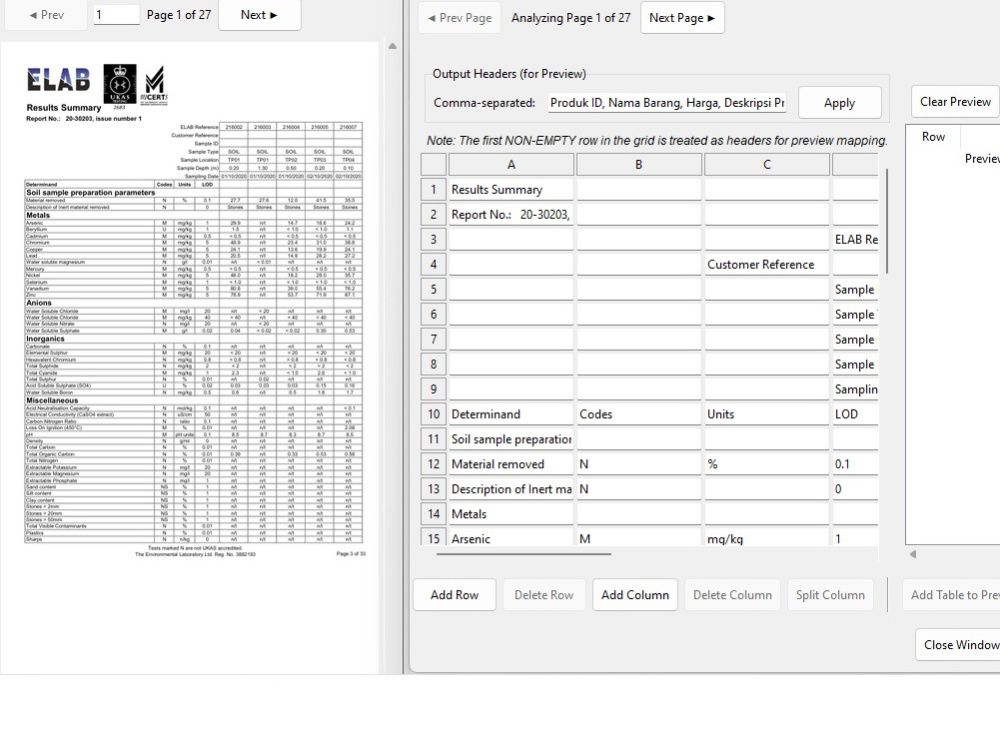This screenshot has height=749, width=1000.
Task: Select column C header
Action: [767, 165]
